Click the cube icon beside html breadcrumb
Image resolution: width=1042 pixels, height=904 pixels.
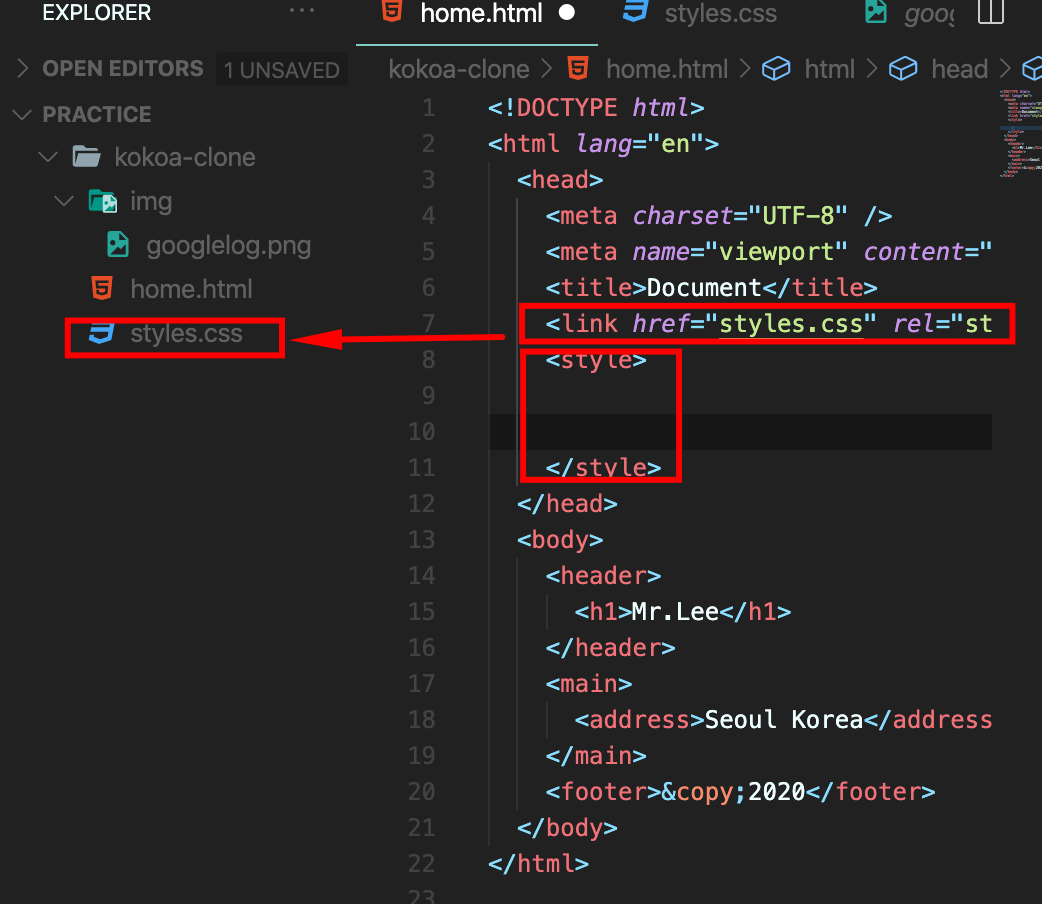(x=776, y=68)
